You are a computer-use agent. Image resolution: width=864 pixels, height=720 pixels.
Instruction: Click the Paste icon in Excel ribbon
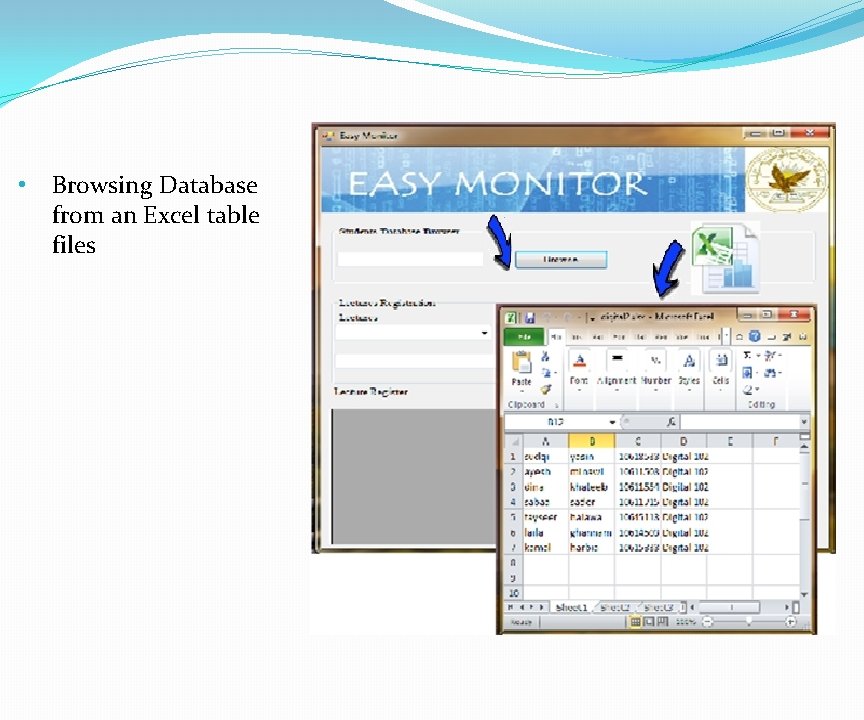tap(521, 362)
